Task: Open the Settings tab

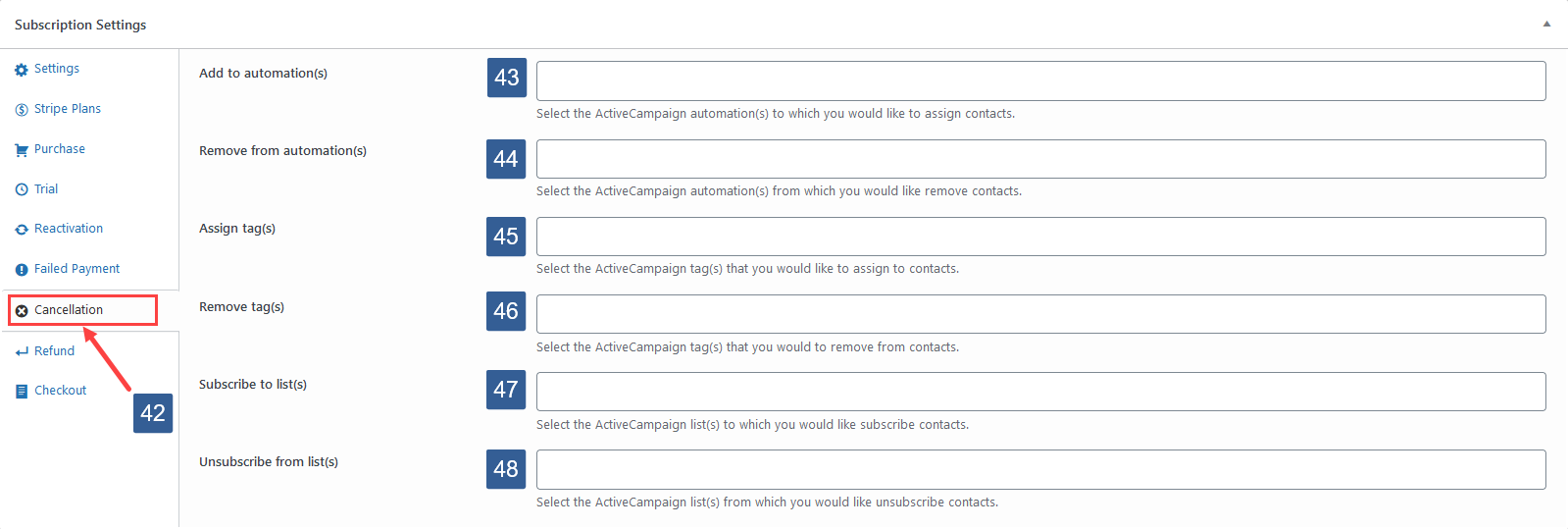Action: [57, 69]
